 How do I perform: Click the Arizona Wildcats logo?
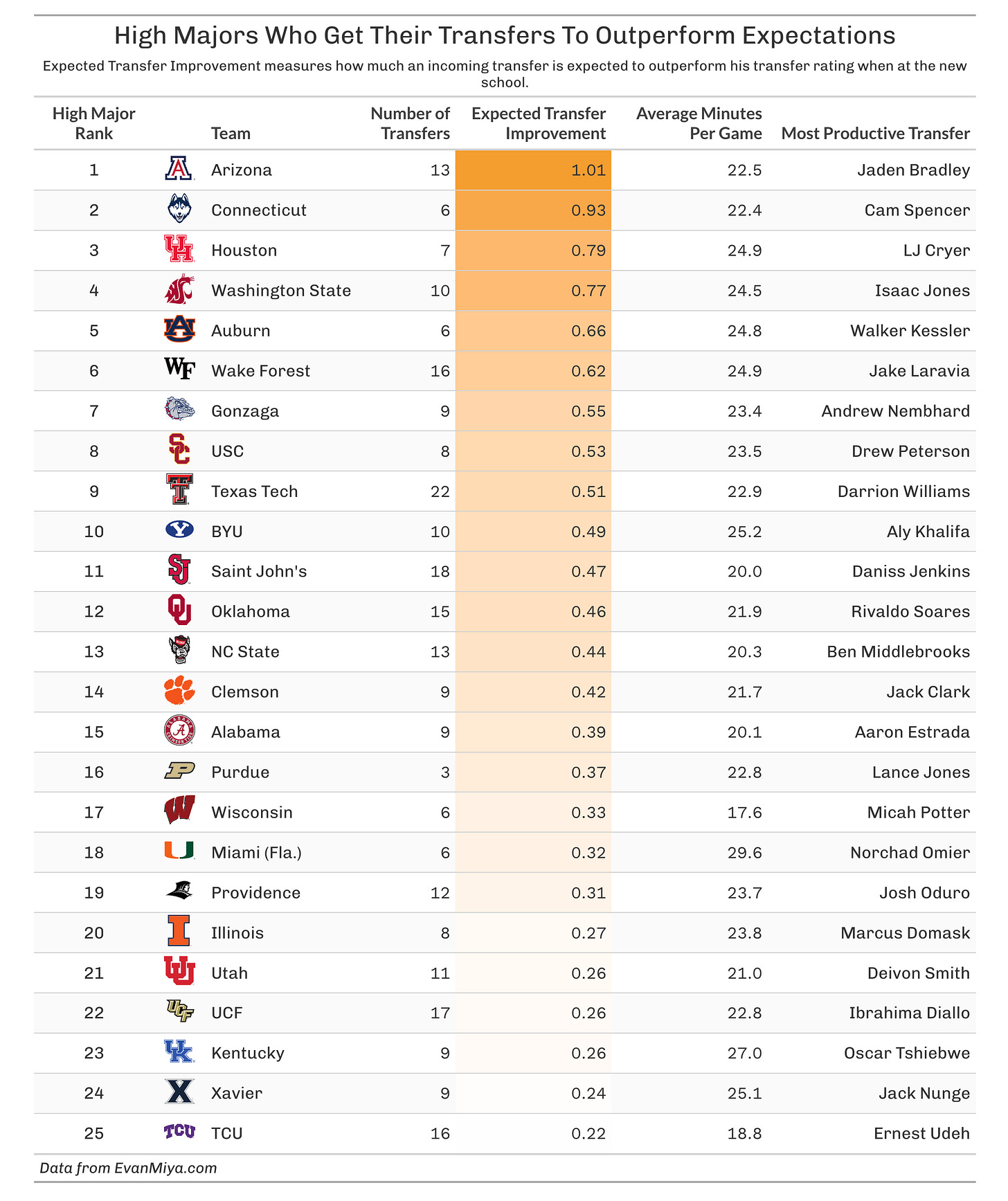coord(179,170)
